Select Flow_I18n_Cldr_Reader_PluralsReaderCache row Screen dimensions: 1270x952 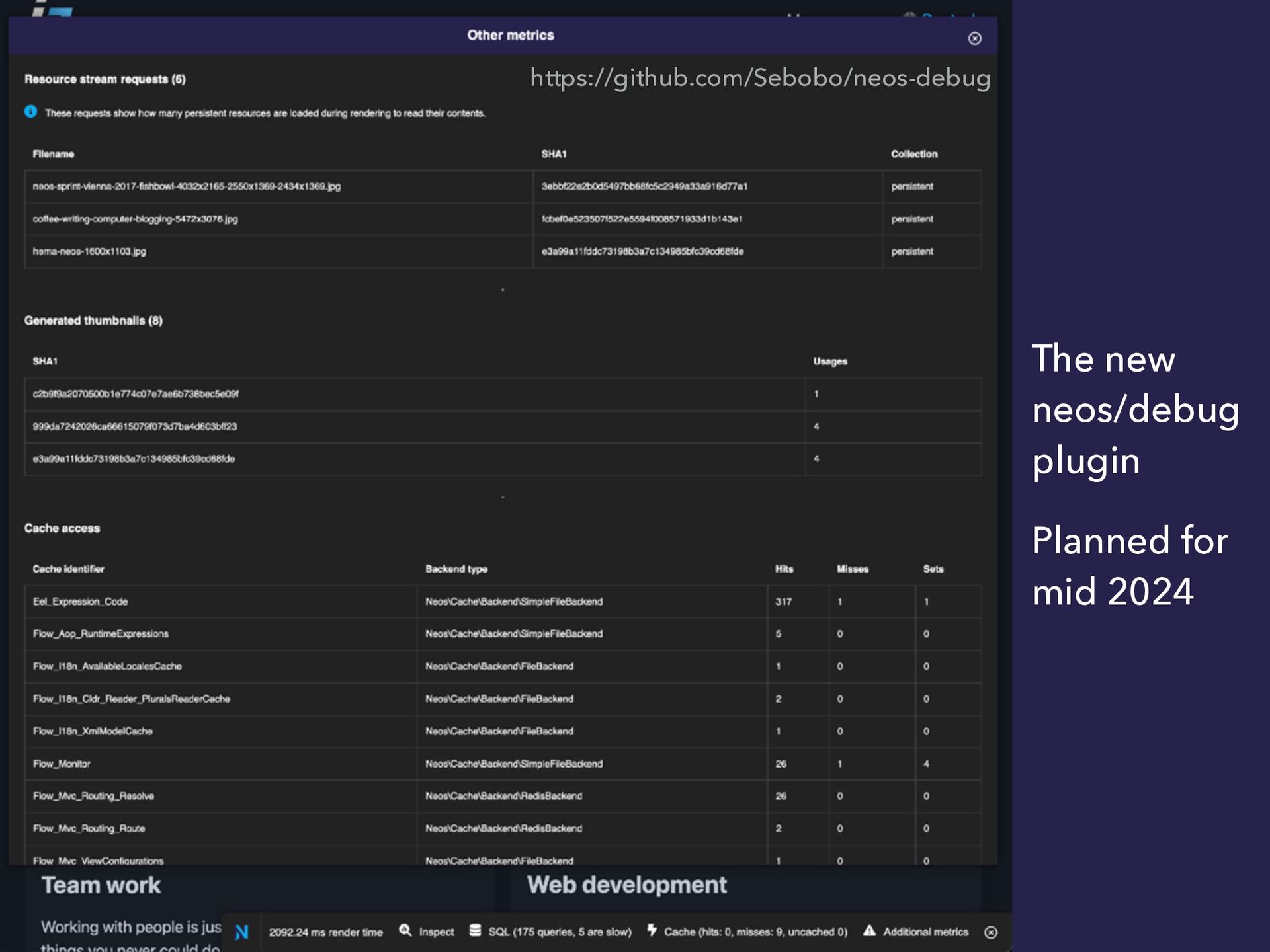(503, 699)
